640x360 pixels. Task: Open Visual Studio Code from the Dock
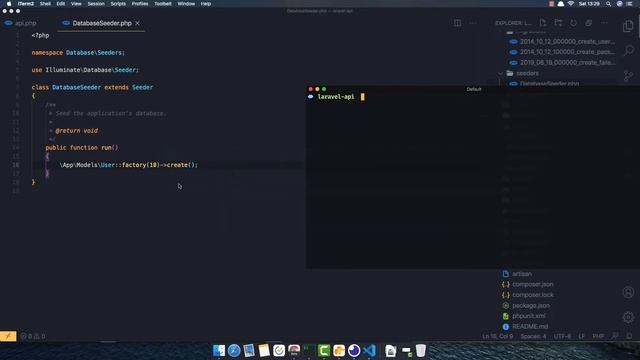coord(369,350)
